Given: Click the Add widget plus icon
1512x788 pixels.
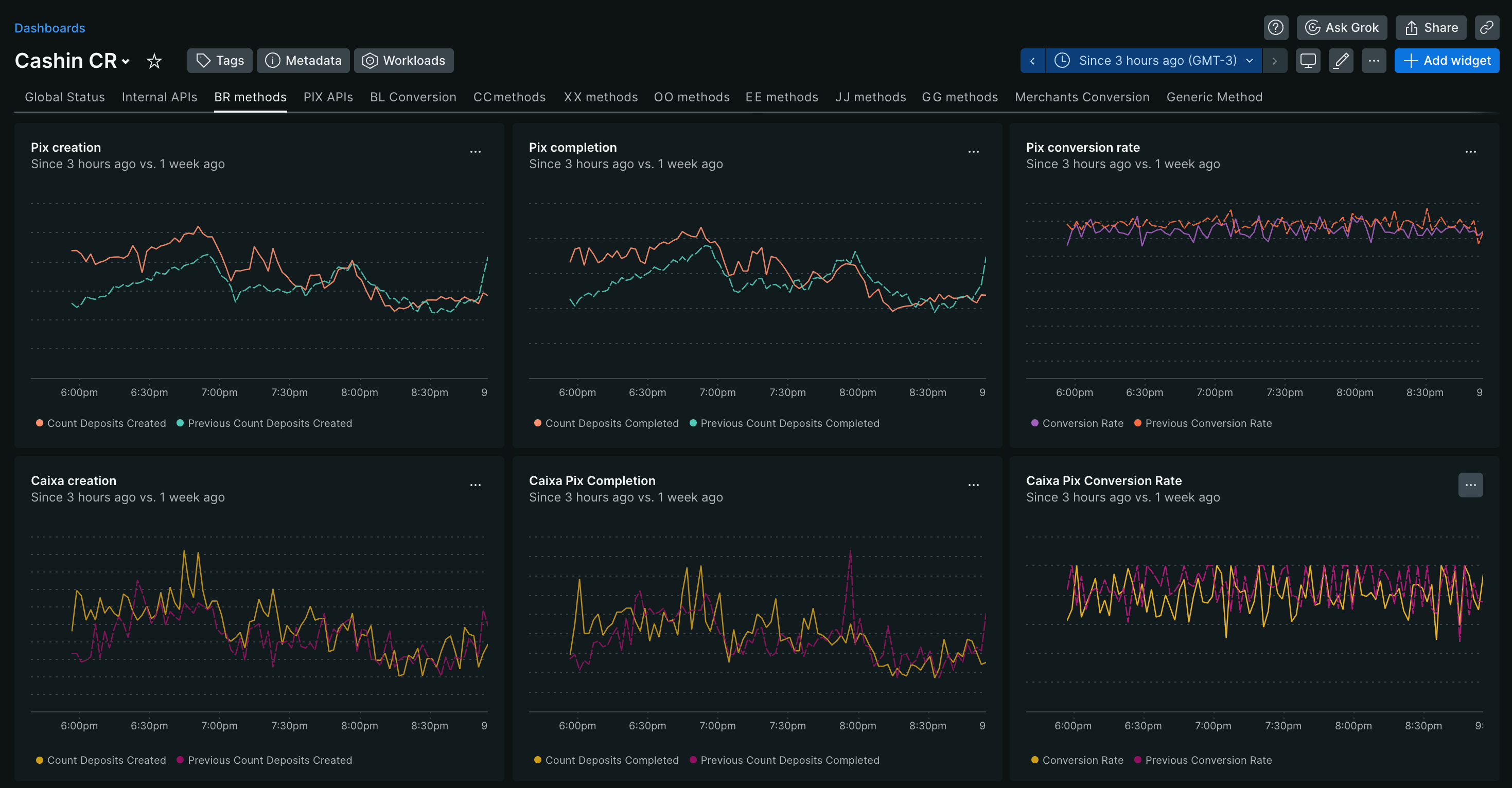Looking at the screenshot, I should [x=1410, y=60].
